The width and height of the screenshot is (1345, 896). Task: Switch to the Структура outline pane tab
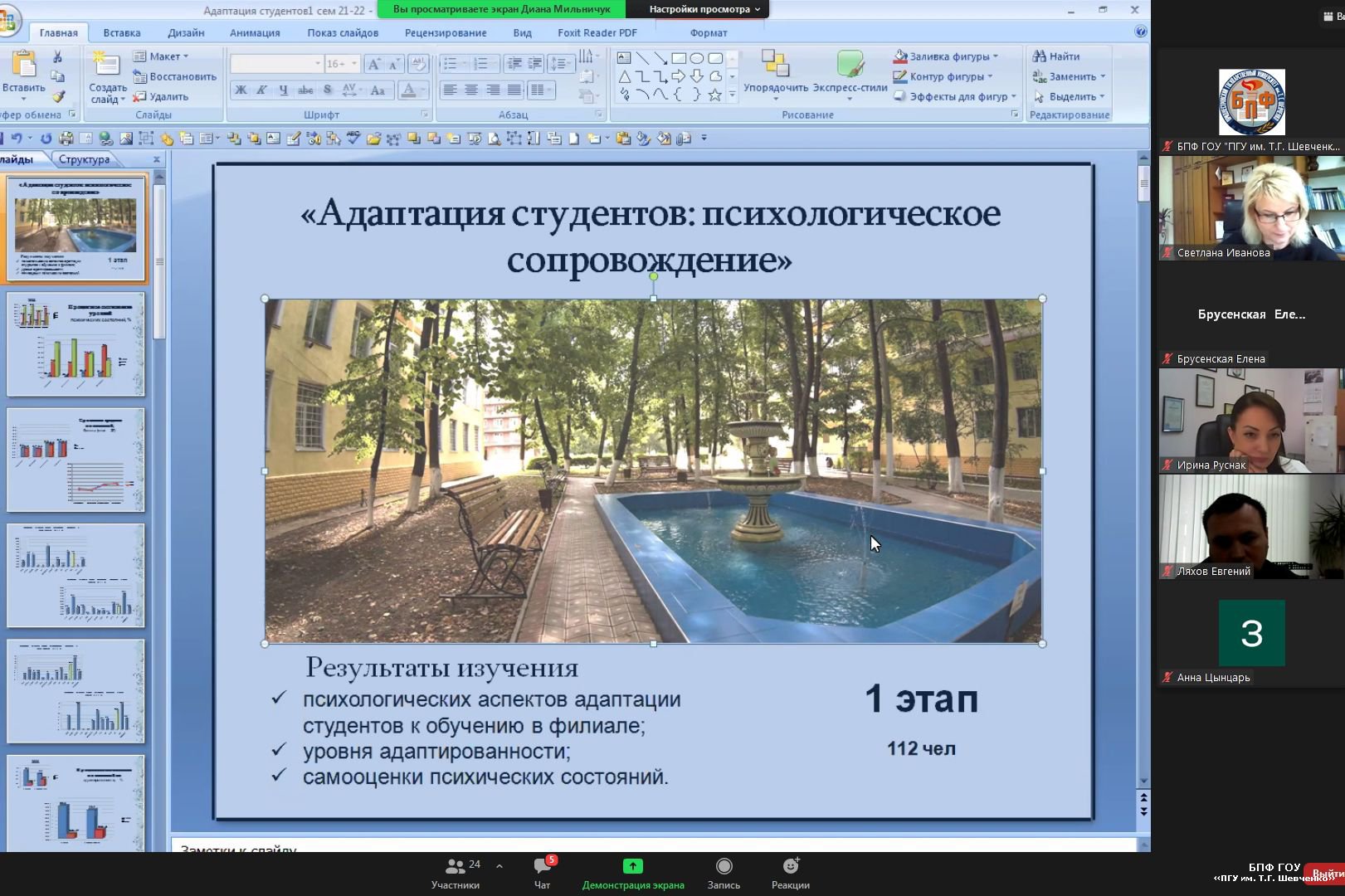[x=84, y=159]
